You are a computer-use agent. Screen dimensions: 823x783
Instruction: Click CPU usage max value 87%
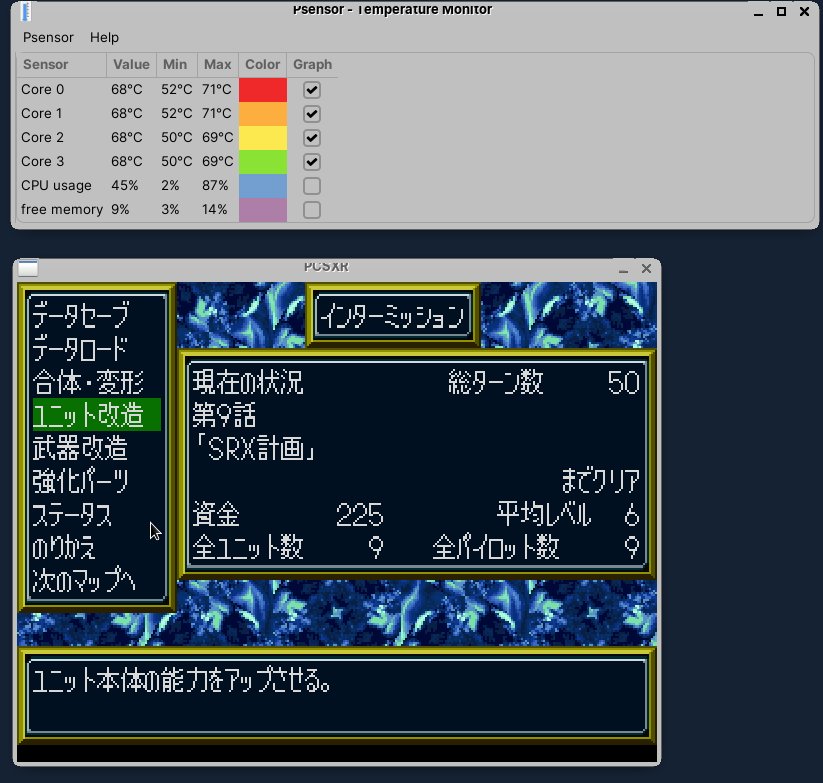pos(215,186)
